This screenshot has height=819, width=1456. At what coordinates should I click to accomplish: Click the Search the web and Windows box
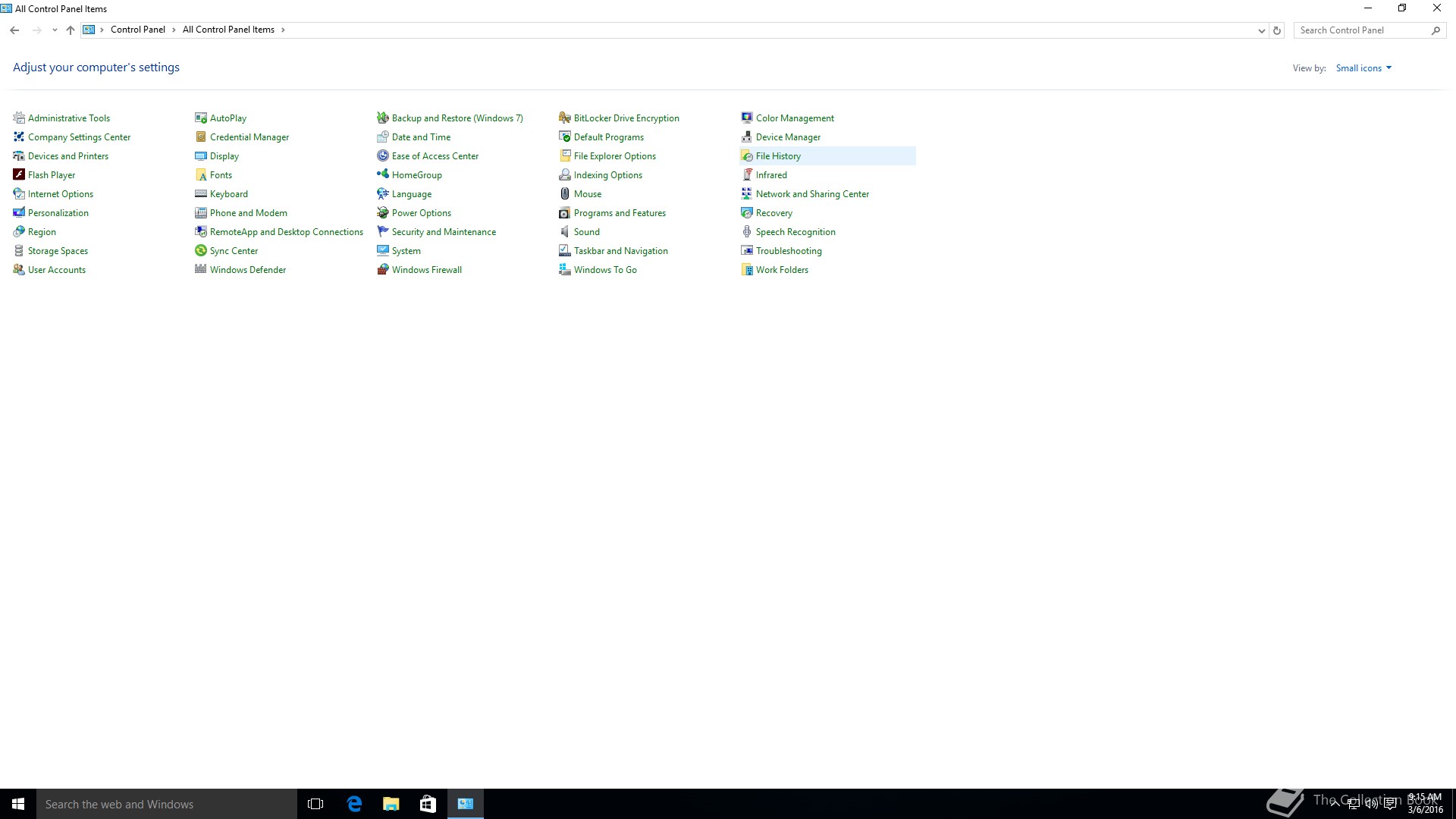pyautogui.click(x=167, y=804)
